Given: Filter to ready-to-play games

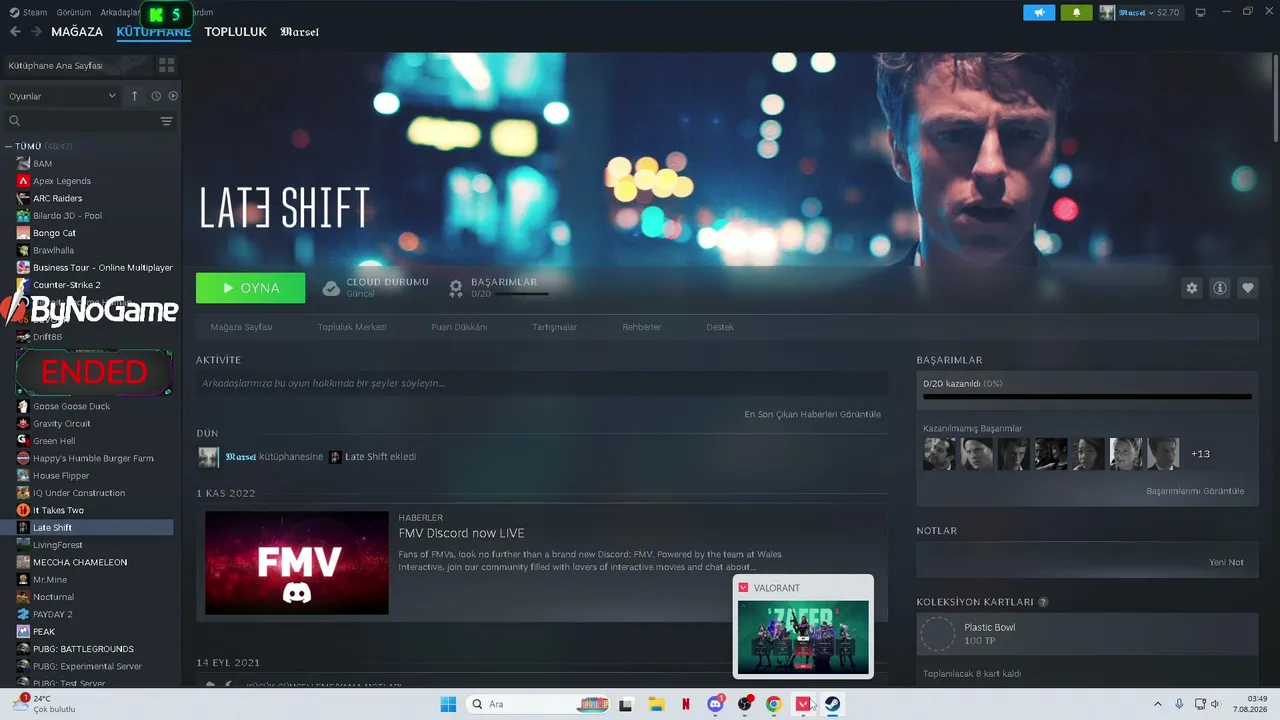Looking at the screenshot, I should coord(173,96).
